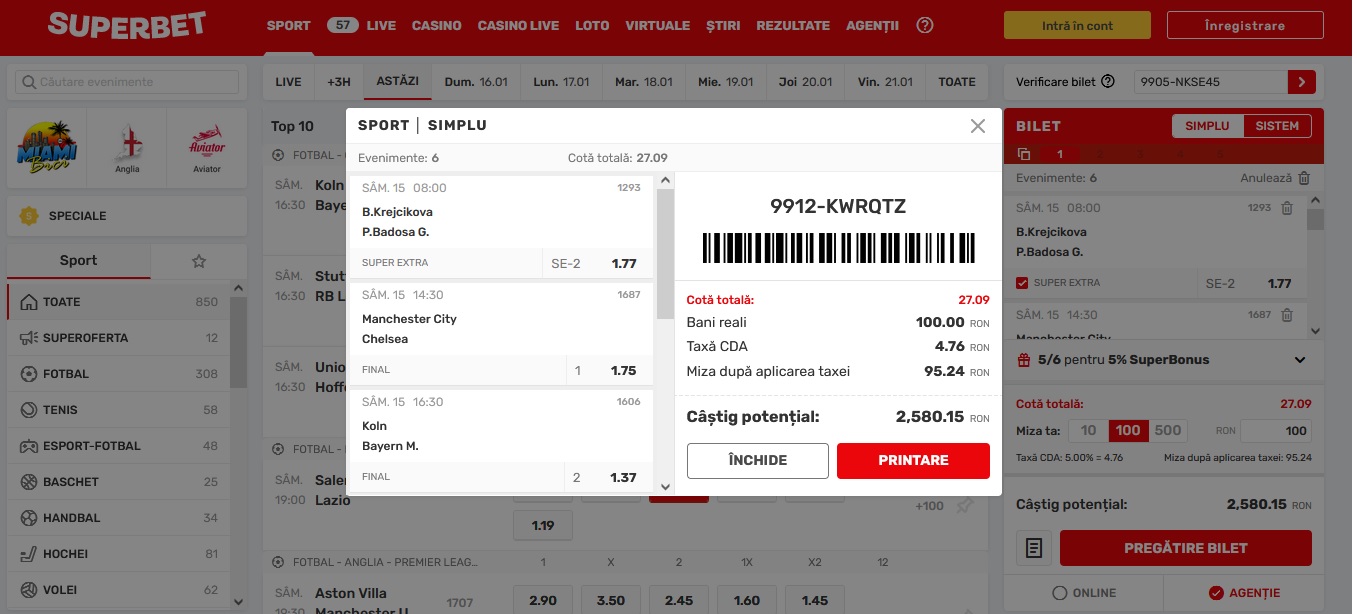Select the TENIS ball icon

click(28, 410)
